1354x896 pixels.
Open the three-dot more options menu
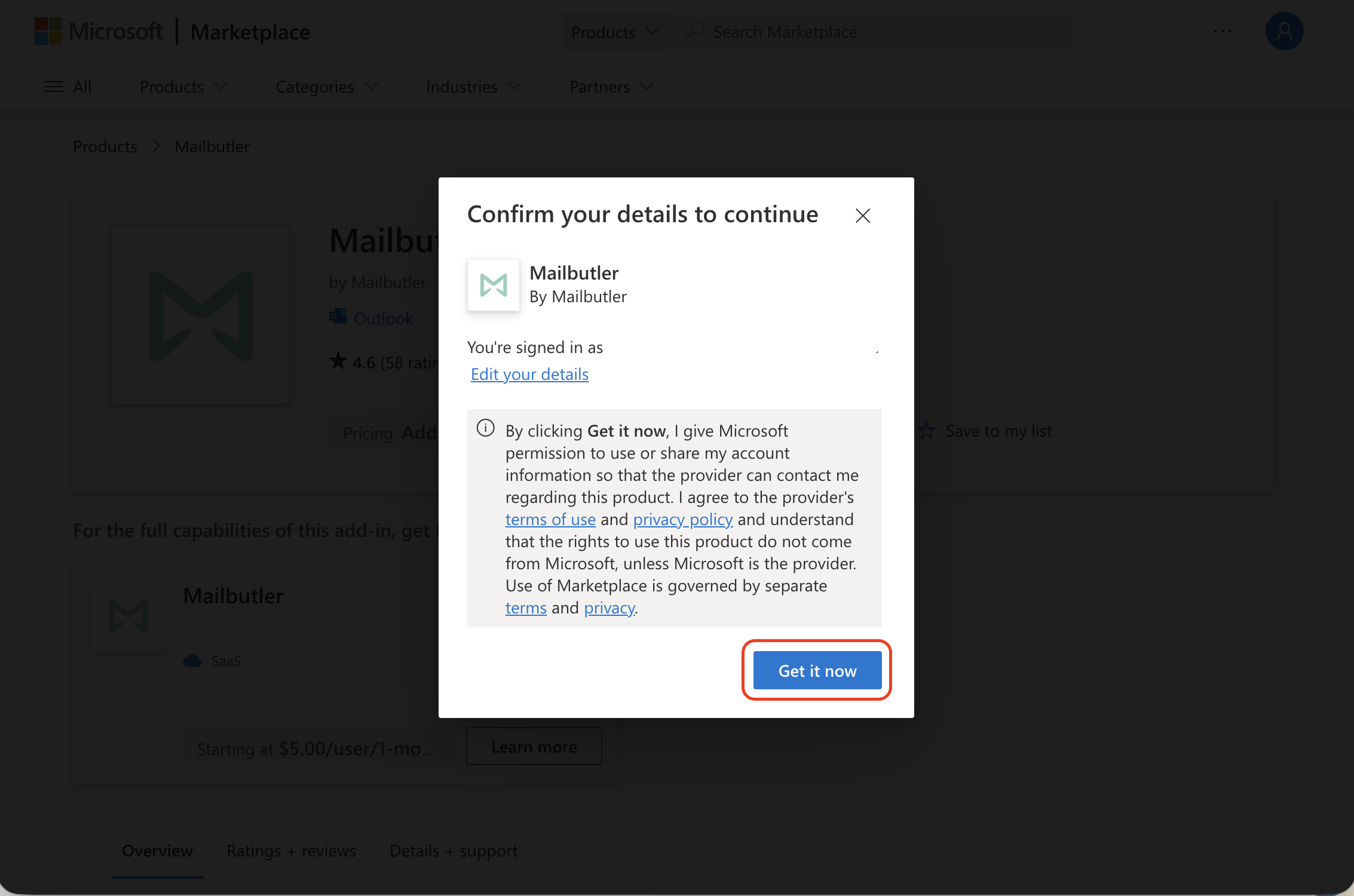1223,31
